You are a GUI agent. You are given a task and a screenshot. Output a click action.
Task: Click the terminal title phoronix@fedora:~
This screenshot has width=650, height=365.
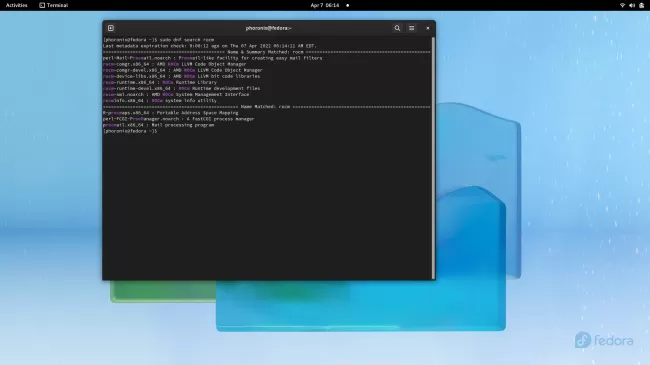(x=268, y=28)
